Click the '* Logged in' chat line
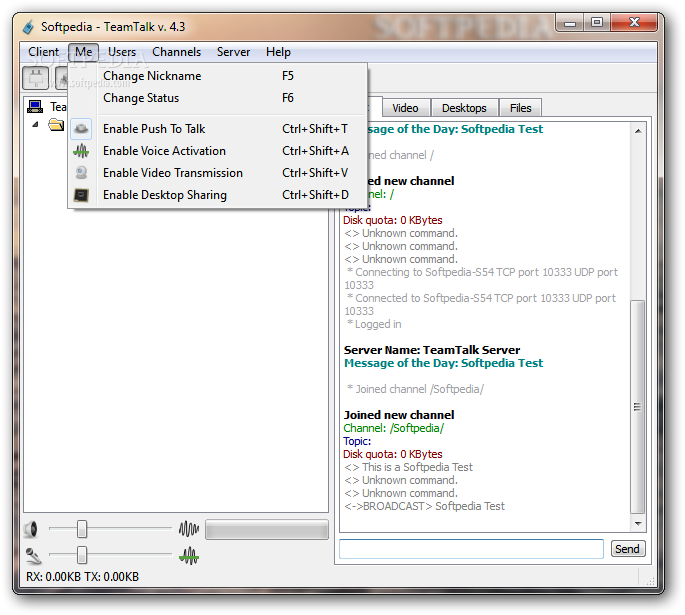The height and width of the screenshot is (615, 685). point(374,324)
